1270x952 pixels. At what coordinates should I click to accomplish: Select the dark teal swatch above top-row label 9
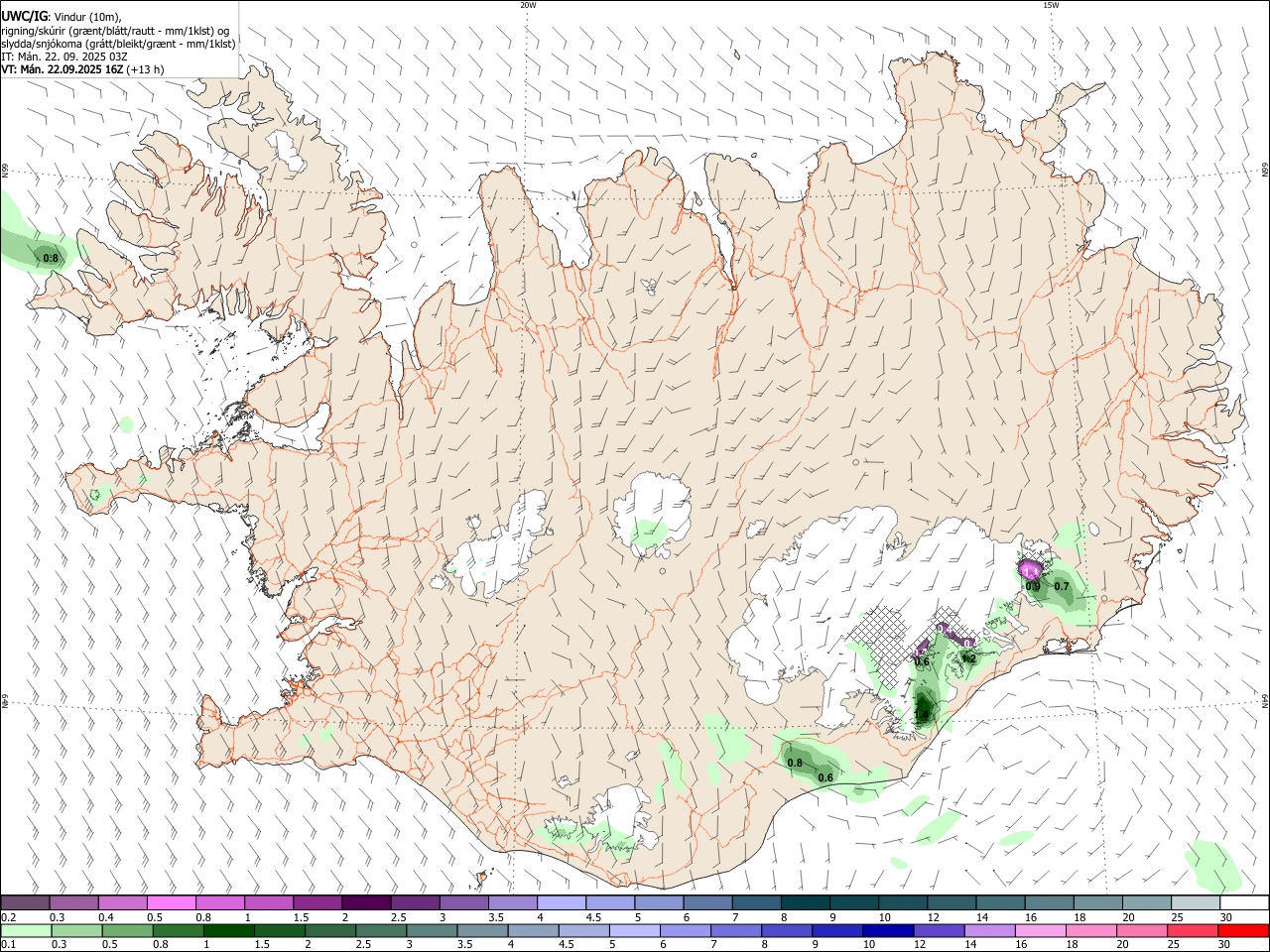click(x=854, y=902)
